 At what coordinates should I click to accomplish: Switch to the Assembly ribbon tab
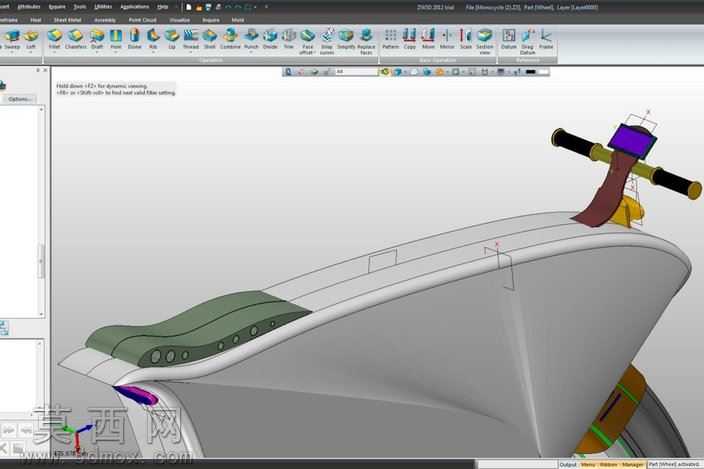coord(105,20)
